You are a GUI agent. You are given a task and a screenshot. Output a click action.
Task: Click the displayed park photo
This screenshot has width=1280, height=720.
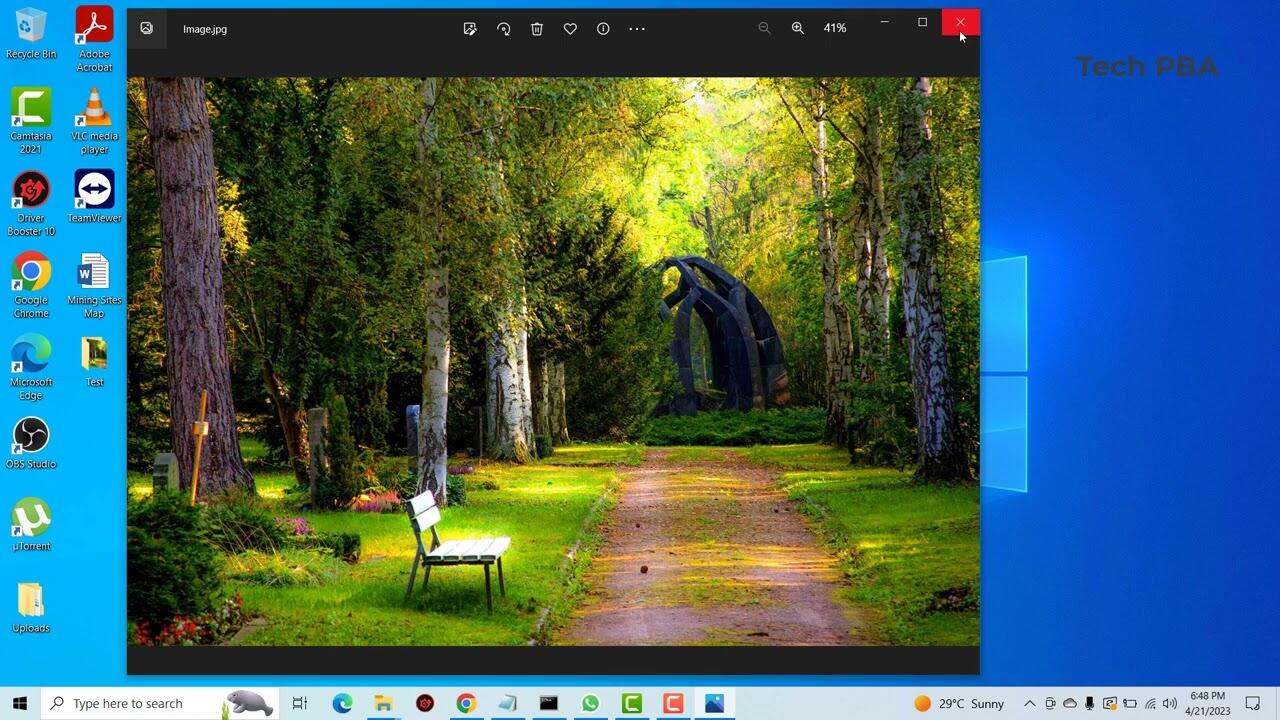point(553,361)
